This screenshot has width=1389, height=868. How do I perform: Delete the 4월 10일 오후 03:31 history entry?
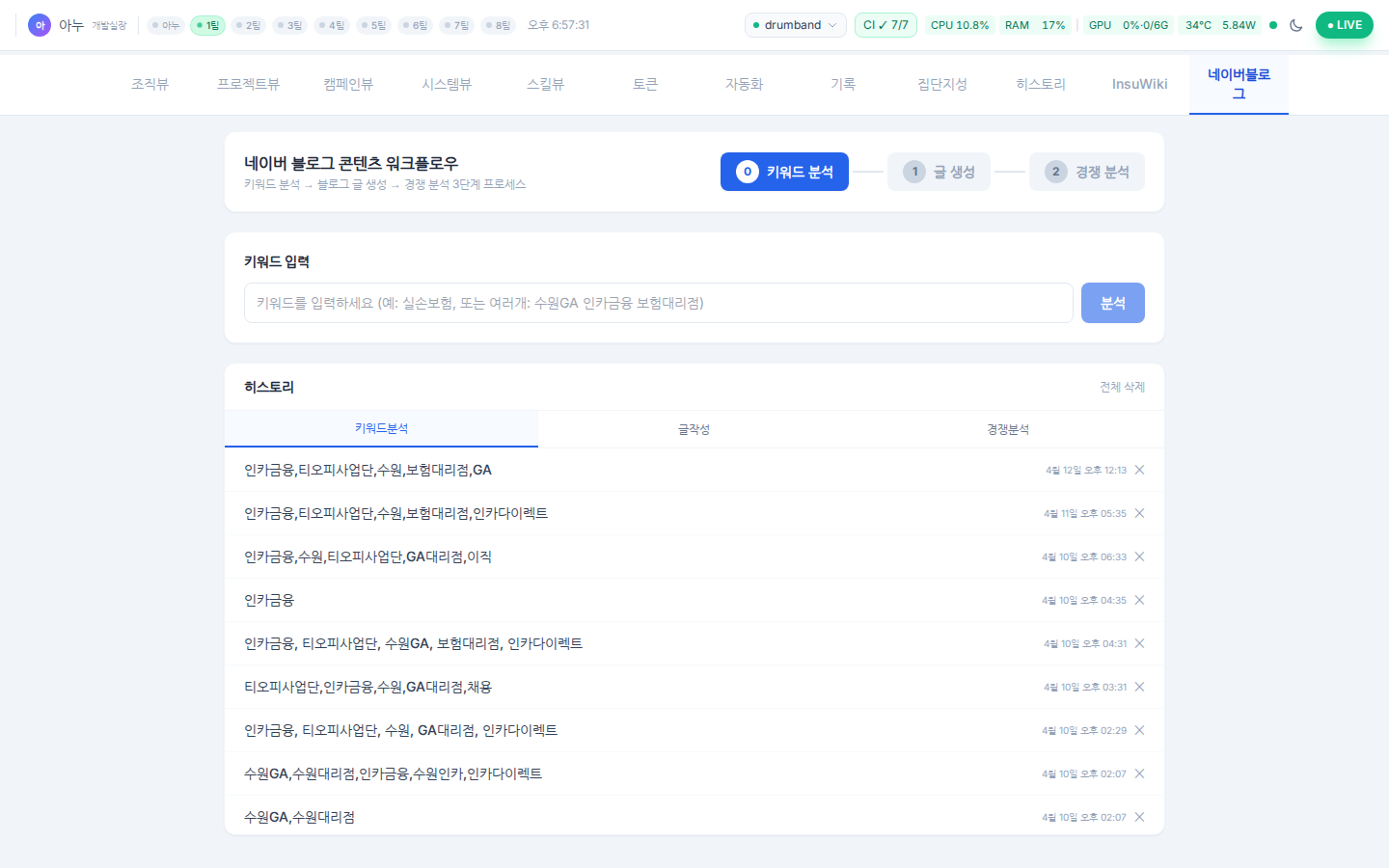1139,687
